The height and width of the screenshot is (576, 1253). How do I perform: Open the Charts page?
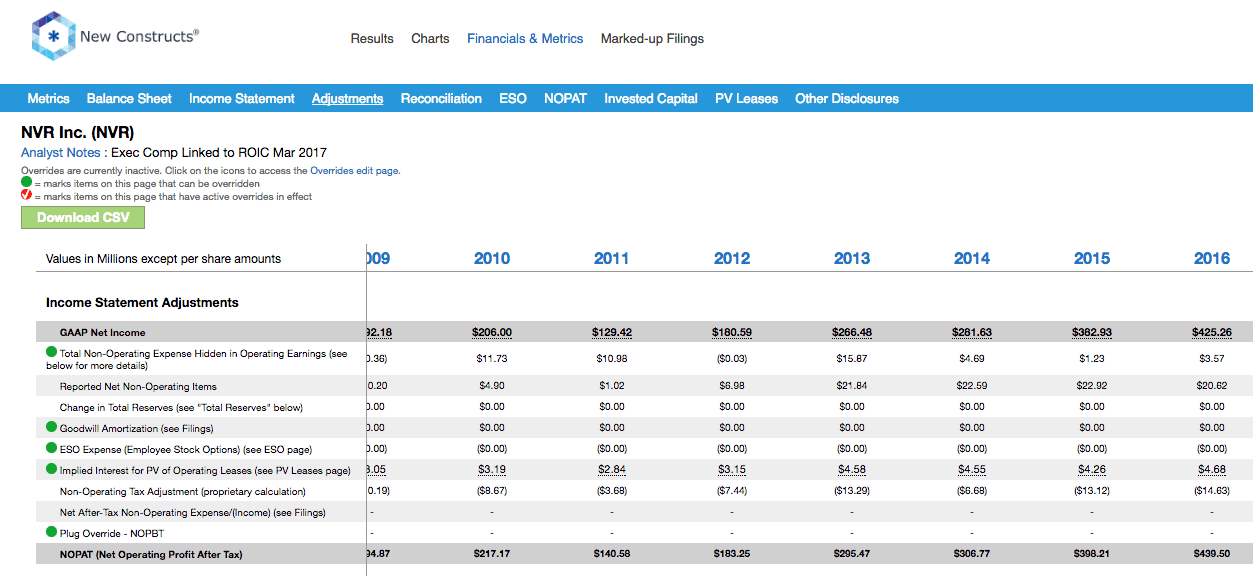430,39
